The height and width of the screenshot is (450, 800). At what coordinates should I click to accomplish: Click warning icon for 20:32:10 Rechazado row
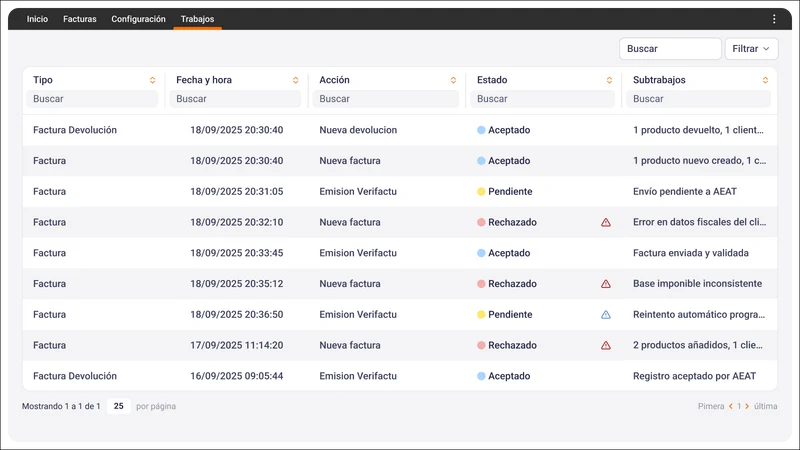[606, 222]
